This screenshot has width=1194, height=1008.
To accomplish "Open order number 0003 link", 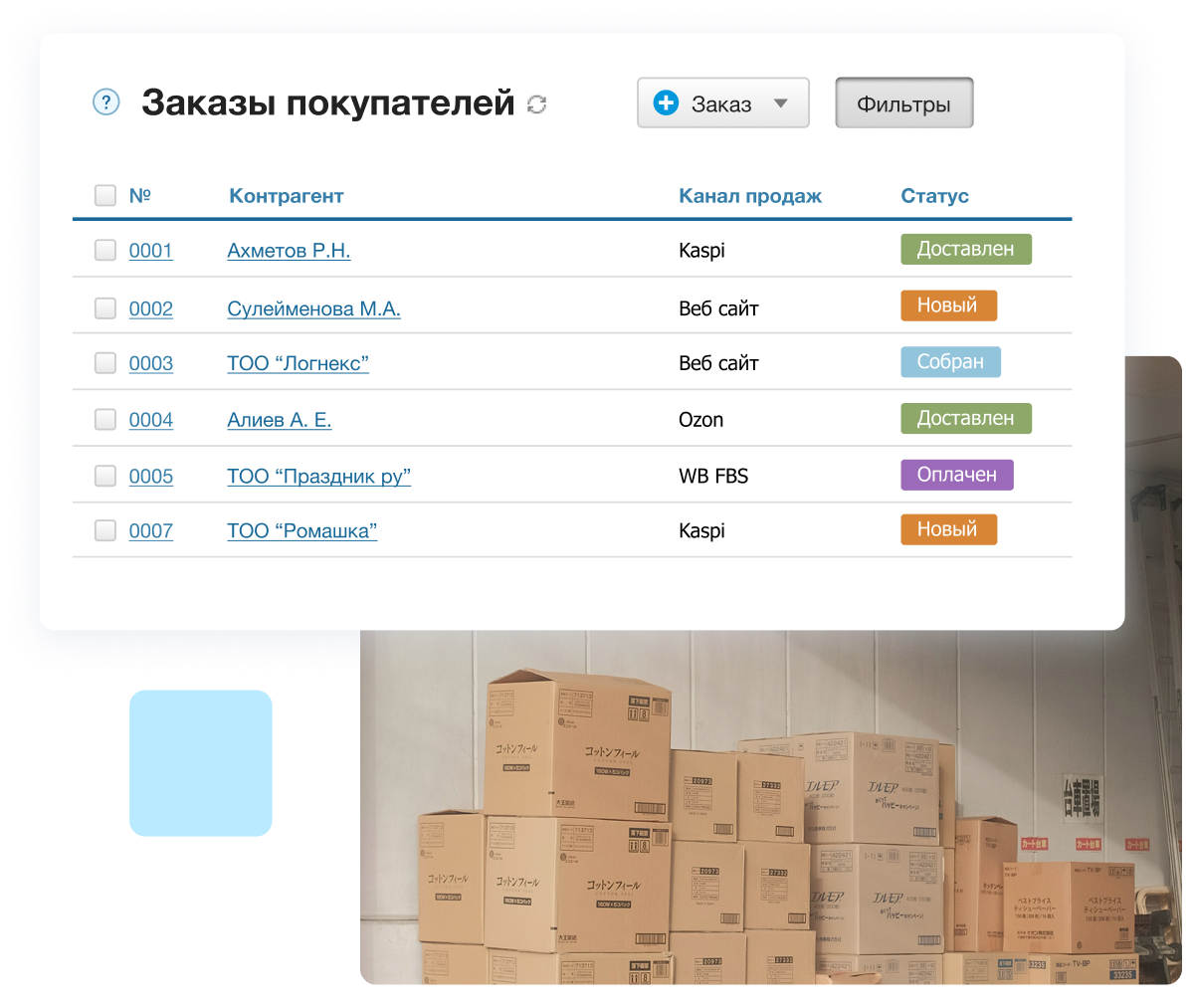I will [151, 364].
